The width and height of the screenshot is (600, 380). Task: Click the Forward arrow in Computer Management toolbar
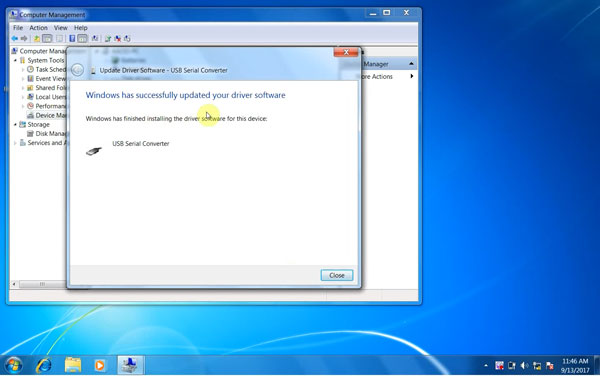pyautogui.click(x=24, y=38)
